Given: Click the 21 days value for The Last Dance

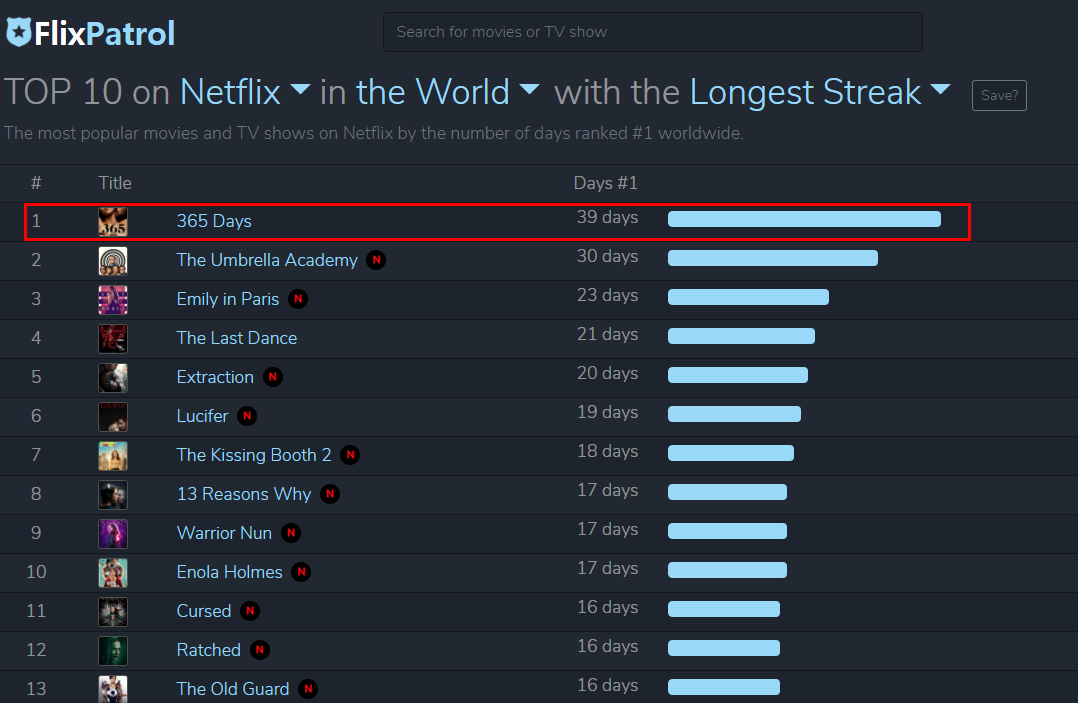Looking at the screenshot, I should pyautogui.click(x=607, y=334).
